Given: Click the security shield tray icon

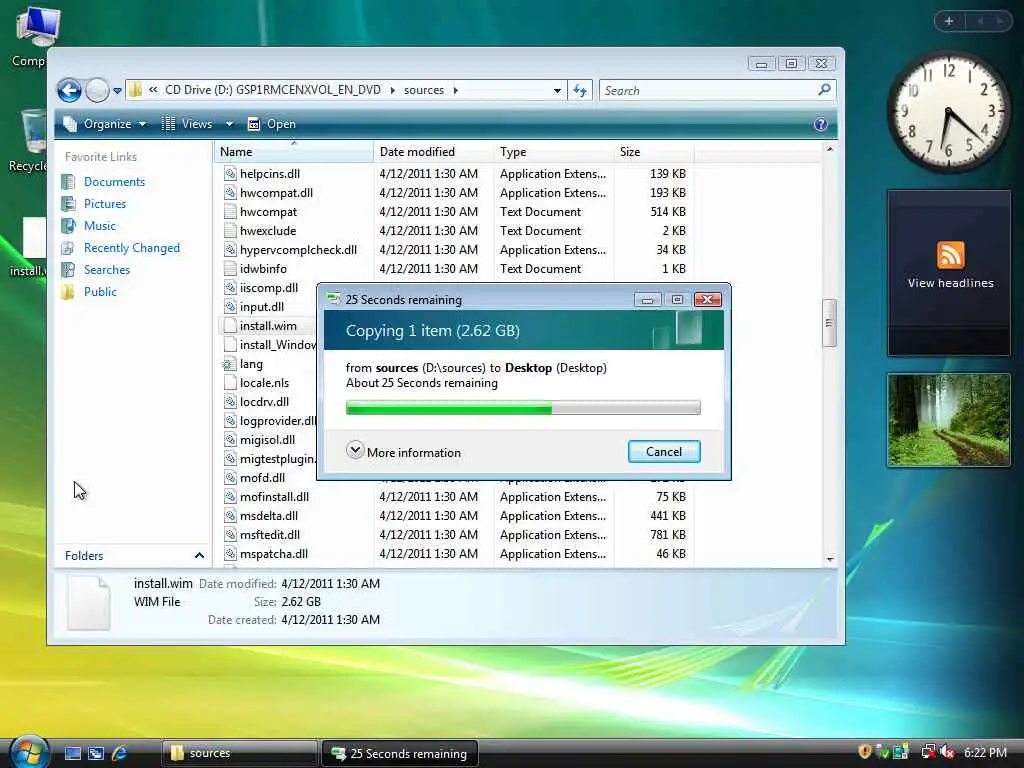Looking at the screenshot, I should click(x=864, y=752).
